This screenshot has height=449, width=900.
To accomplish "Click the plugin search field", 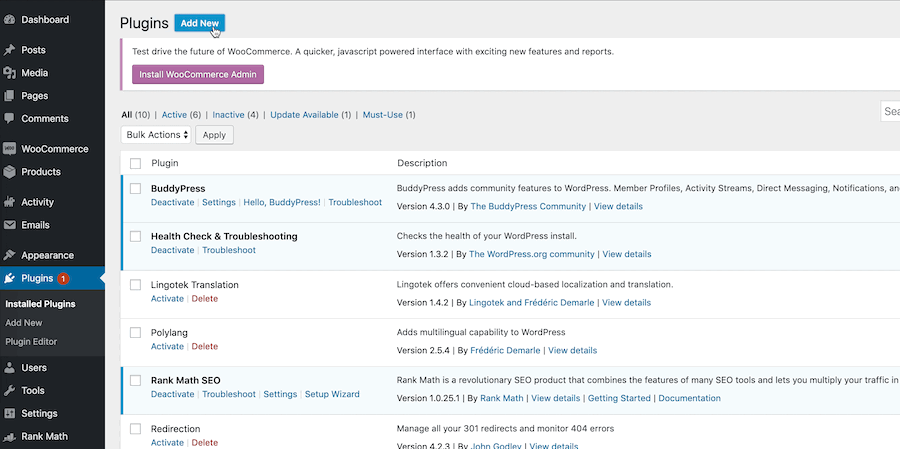I will click(x=890, y=112).
